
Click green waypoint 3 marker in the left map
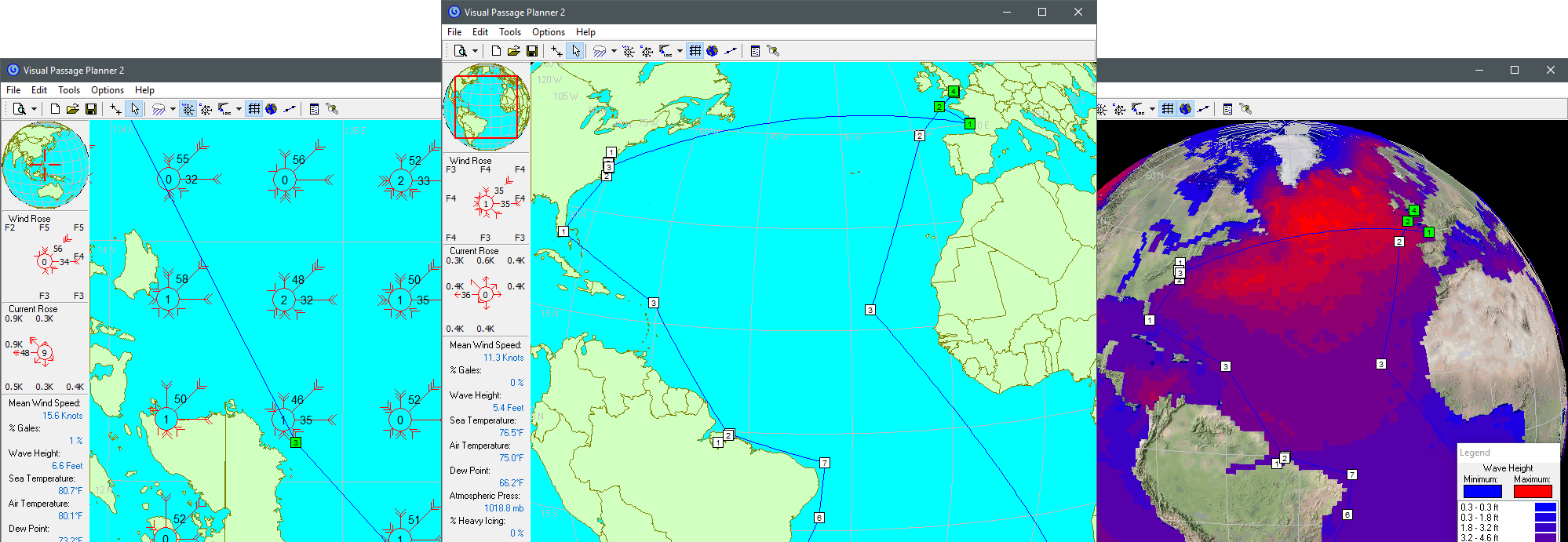[295, 442]
